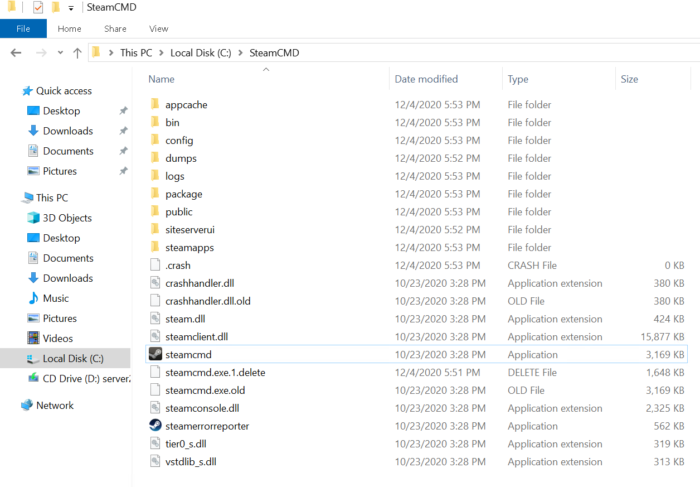The width and height of the screenshot is (700, 487).
Task: Select the dumps folder icon
Action: pos(155,158)
